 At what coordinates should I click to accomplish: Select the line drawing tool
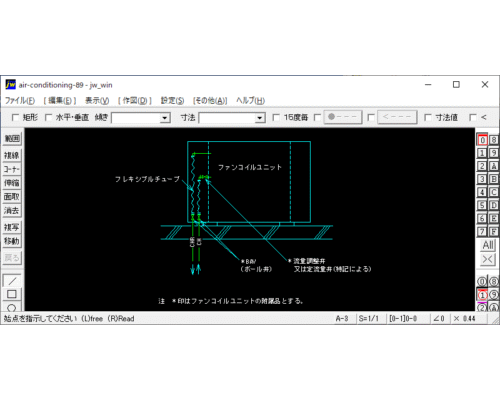tap(12, 281)
